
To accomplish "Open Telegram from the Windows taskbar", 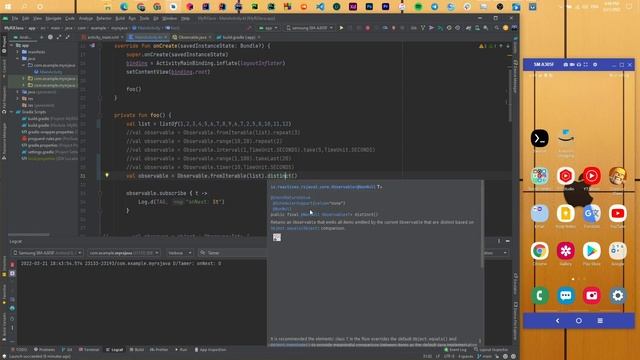I will click(434, 7).
